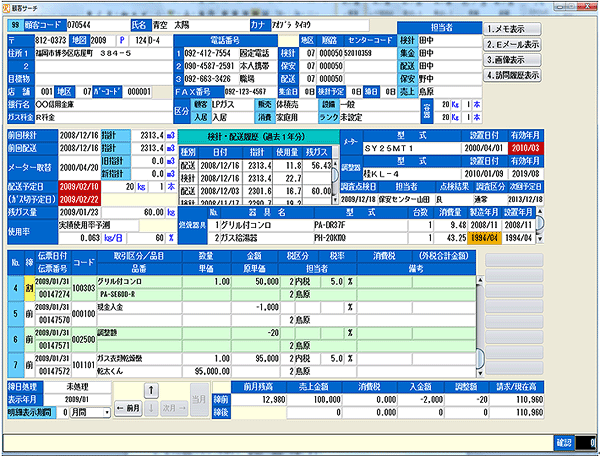Image resolution: width=600 pixels, height=456 pixels.
Task: Click the 3.画像表示 button
Action: pos(512,60)
